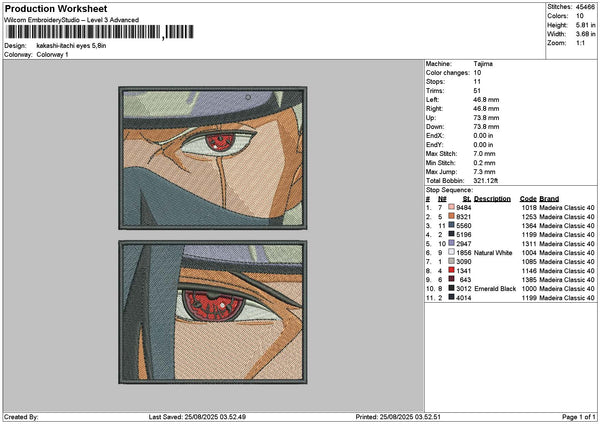Viewport: 600px width, 424px height.
Task: Click the red swatch beside stitch count 1341
Action: 452,270
